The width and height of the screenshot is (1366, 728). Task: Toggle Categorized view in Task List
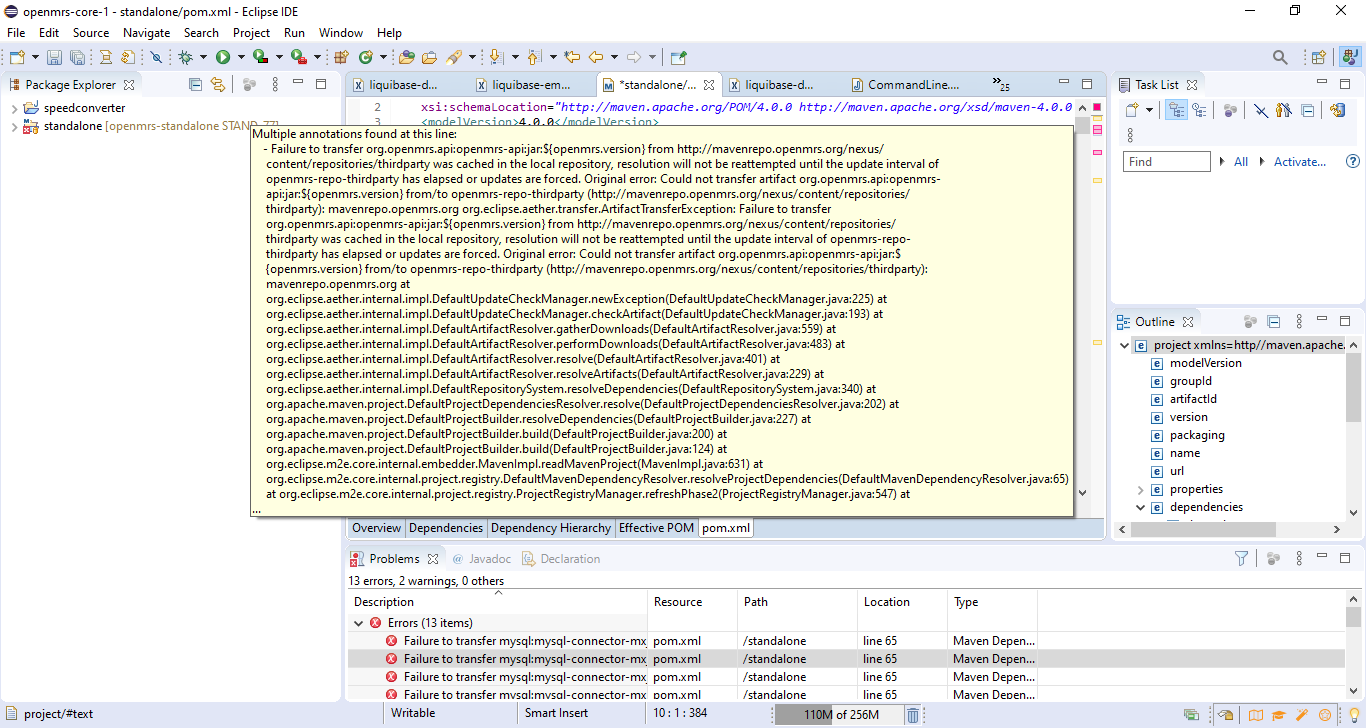pyautogui.click(x=1176, y=111)
